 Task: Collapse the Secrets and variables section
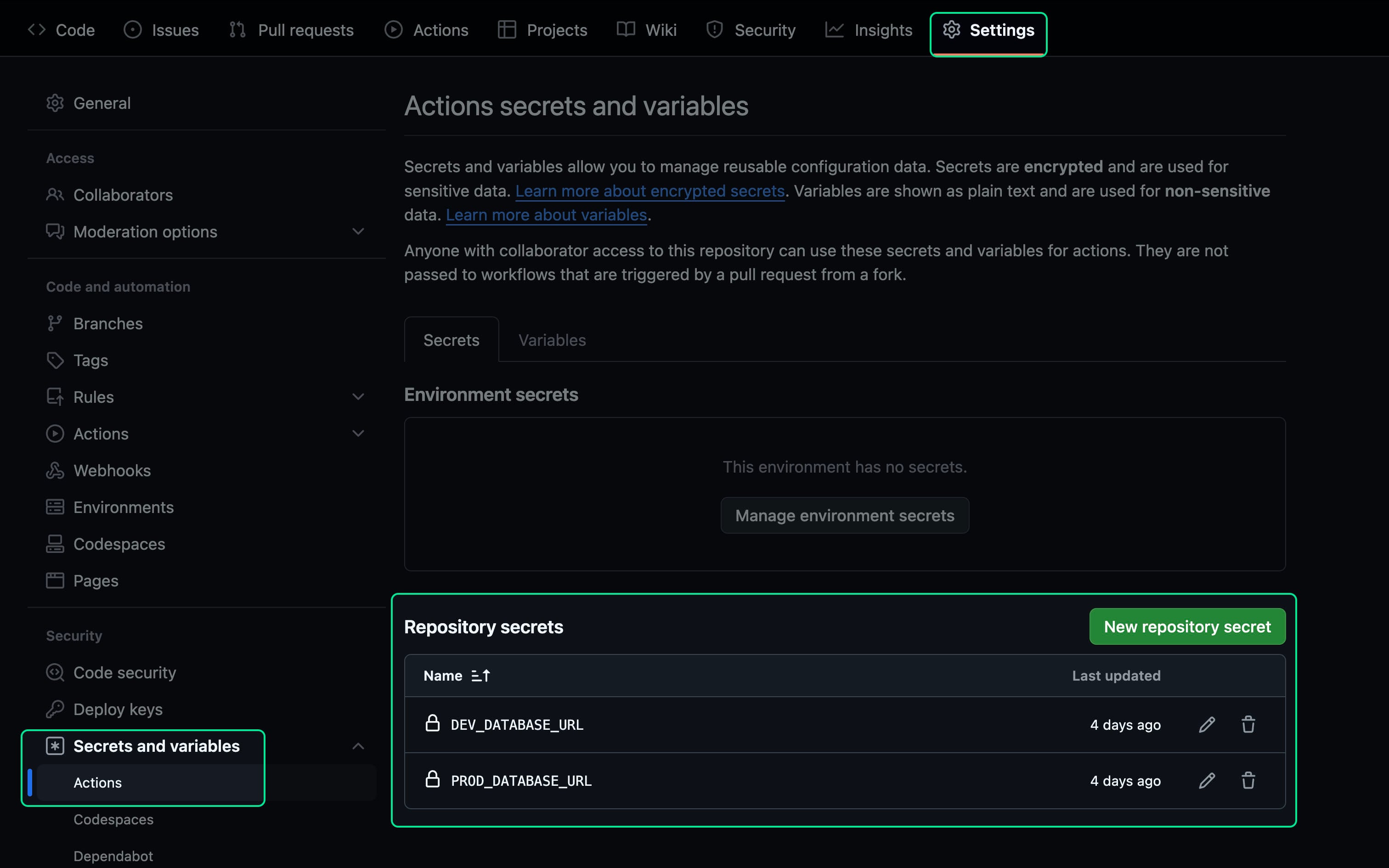click(357, 746)
